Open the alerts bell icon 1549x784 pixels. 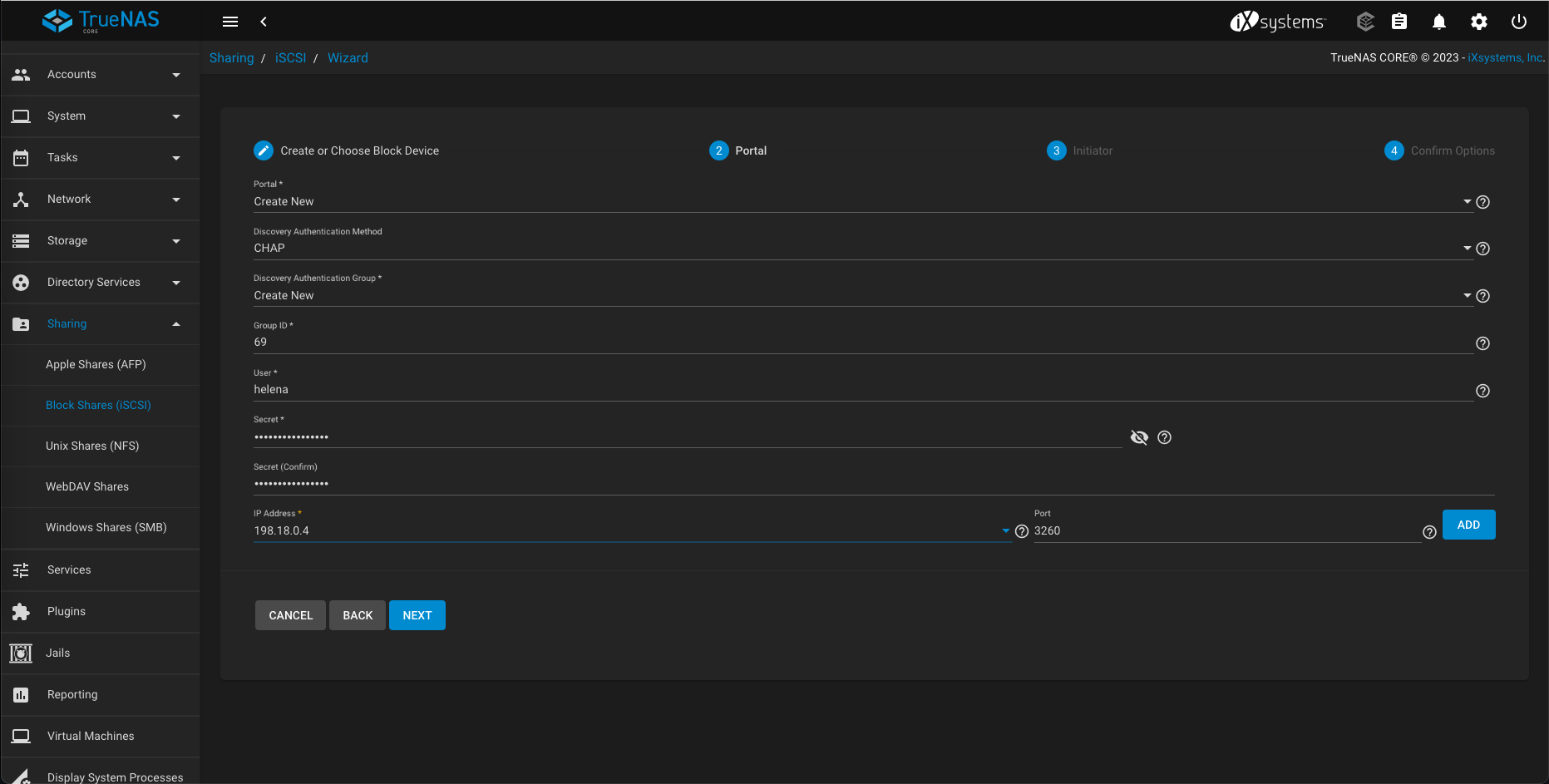coord(1438,22)
